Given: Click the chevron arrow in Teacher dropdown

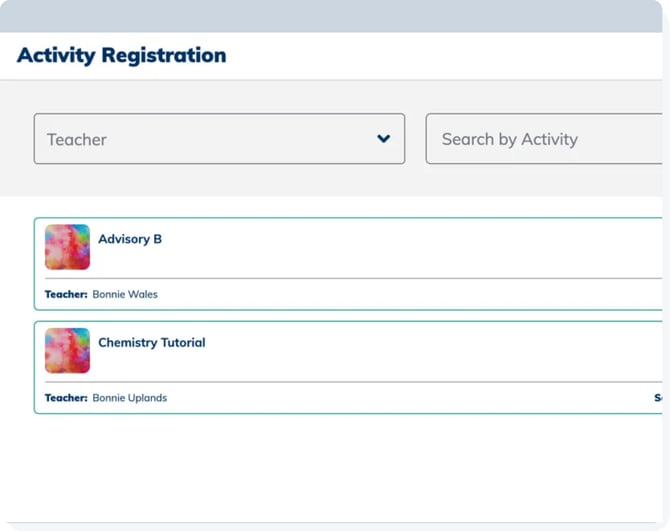Looking at the screenshot, I should click(x=383, y=139).
